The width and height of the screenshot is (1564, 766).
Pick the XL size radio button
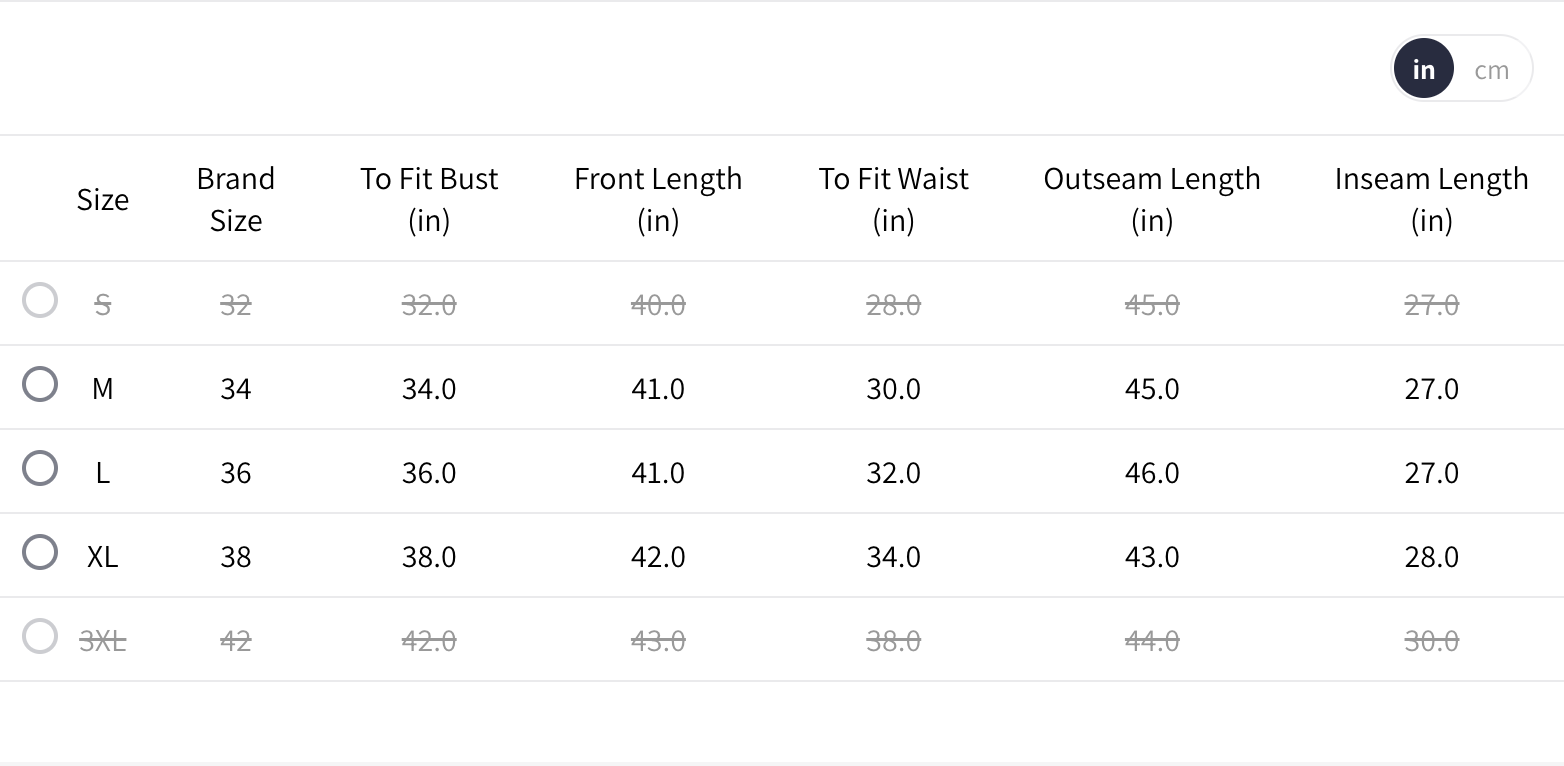(40, 552)
